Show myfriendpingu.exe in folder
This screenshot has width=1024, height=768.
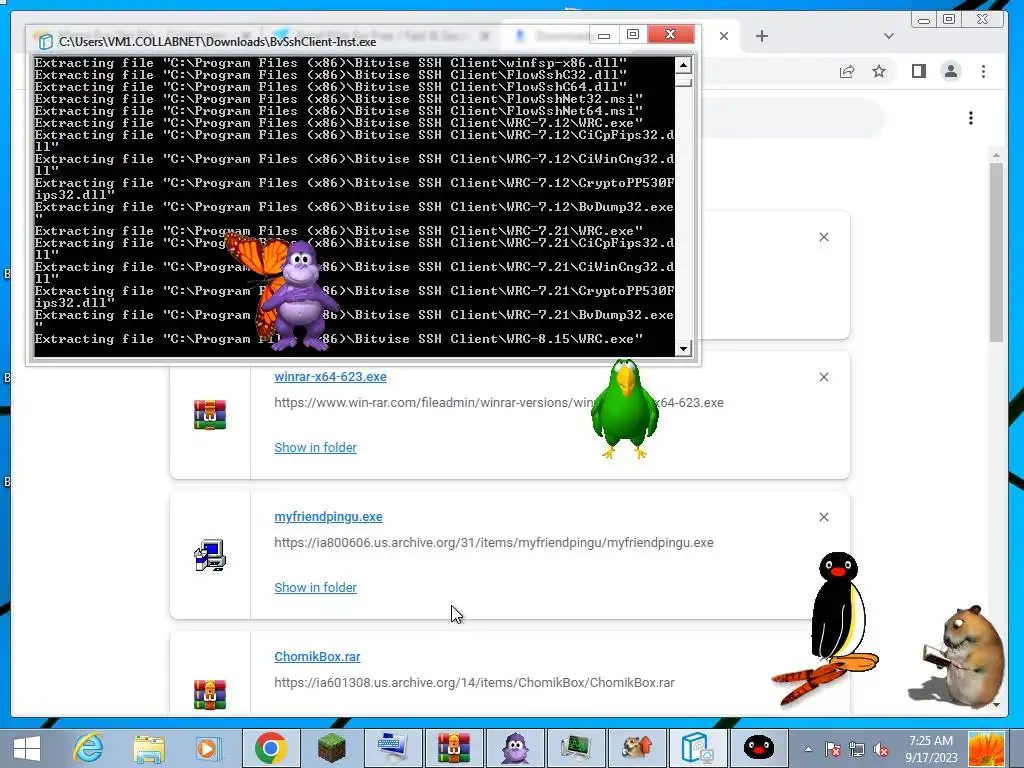pyautogui.click(x=315, y=587)
